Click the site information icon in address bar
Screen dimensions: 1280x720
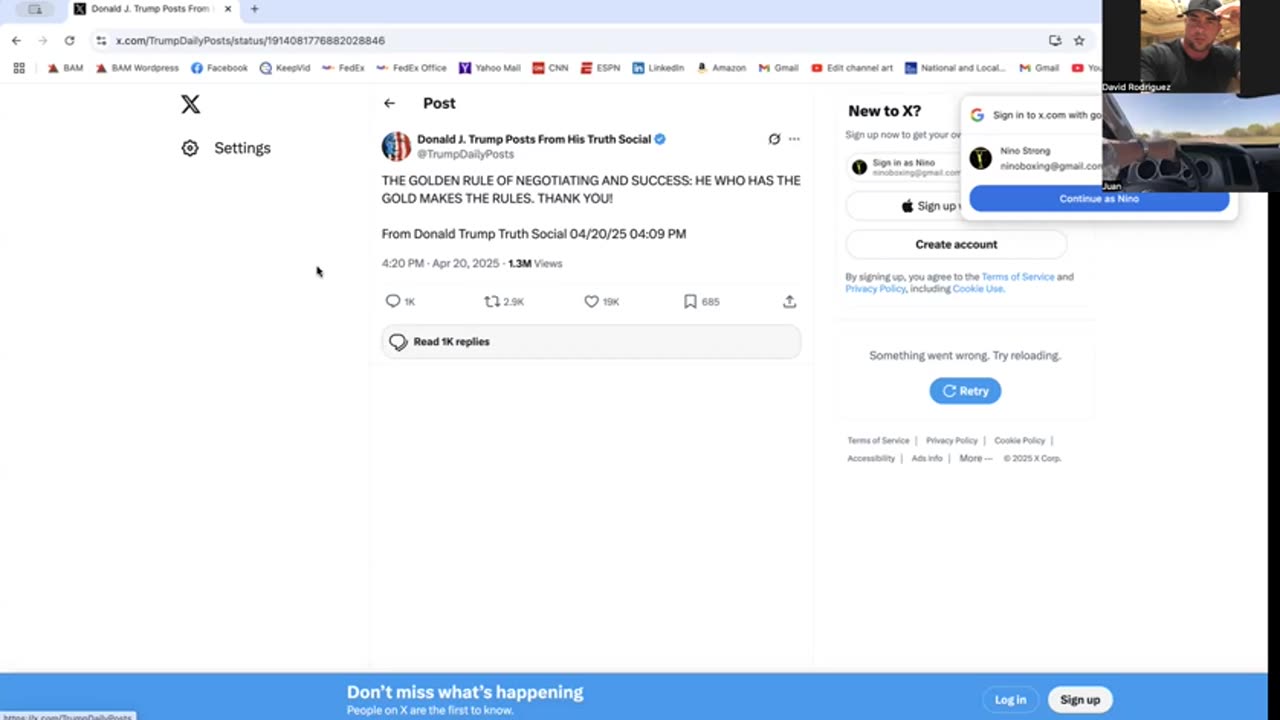(101, 40)
